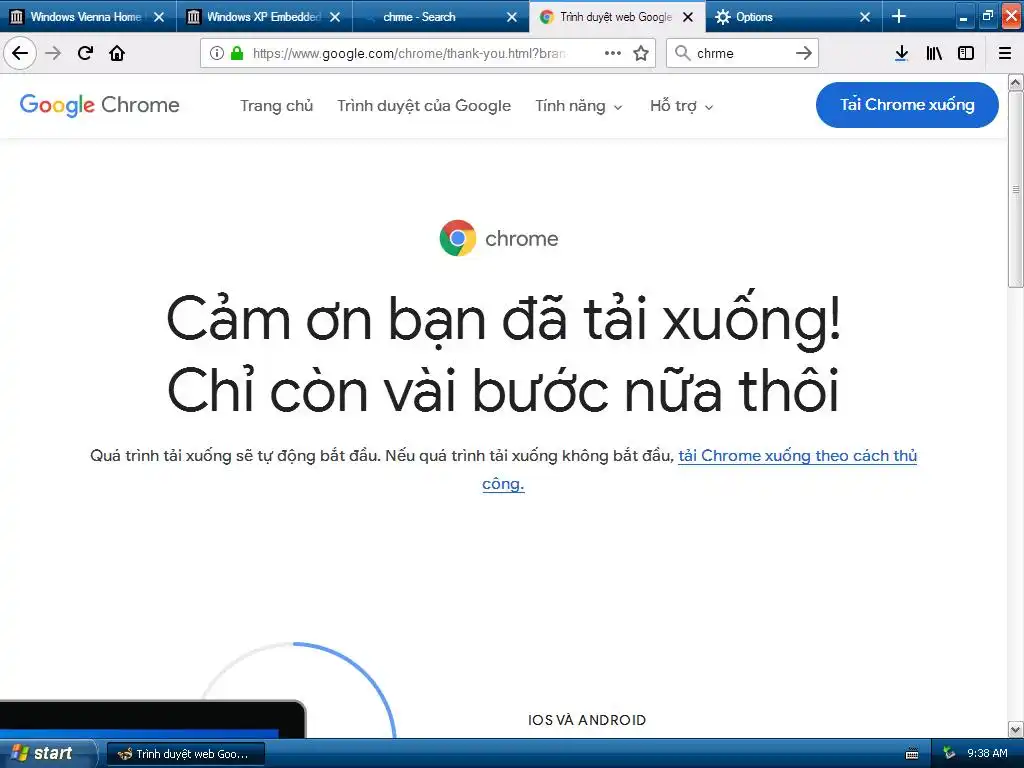Select the Trình duyệt web Goo taskbar item
The height and width of the screenshot is (768, 1024).
click(x=185, y=754)
